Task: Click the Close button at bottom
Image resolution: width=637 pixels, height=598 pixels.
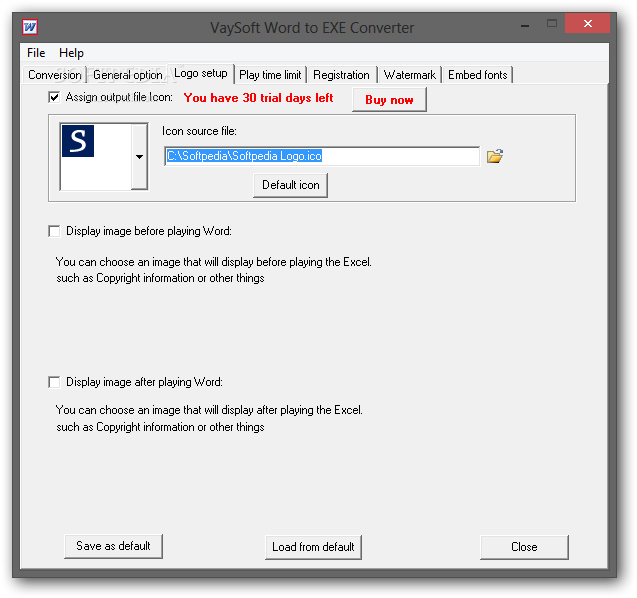Action: click(524, 547)
